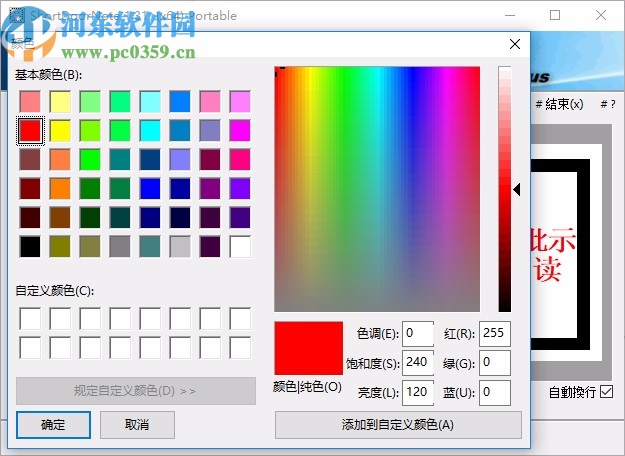Choose the magenta basic color swatch
Image resolution: width=625 pixels, height=456 pixels.
click(x=240, y=130)
